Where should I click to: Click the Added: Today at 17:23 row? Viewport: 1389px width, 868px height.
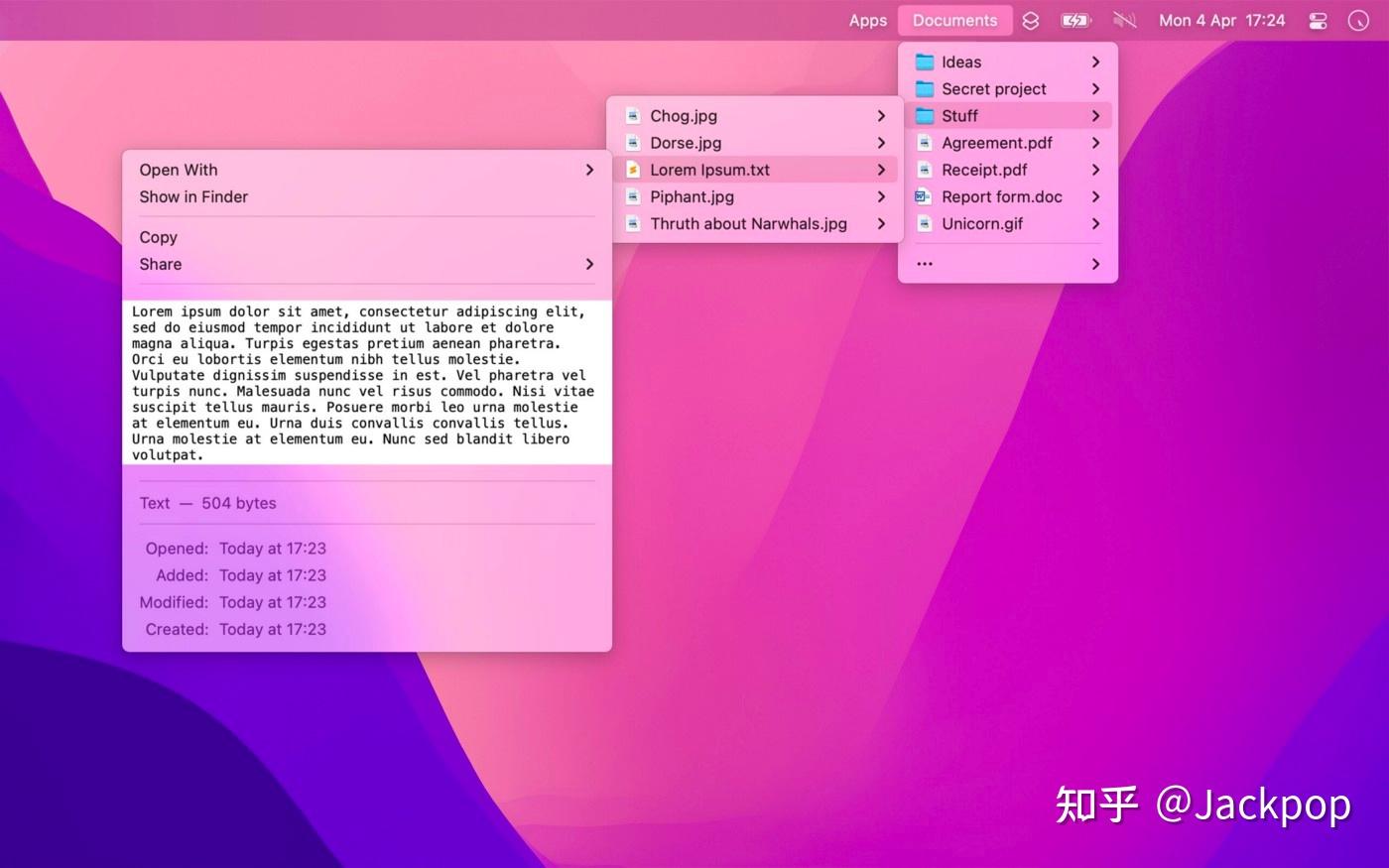coord(241,574)
